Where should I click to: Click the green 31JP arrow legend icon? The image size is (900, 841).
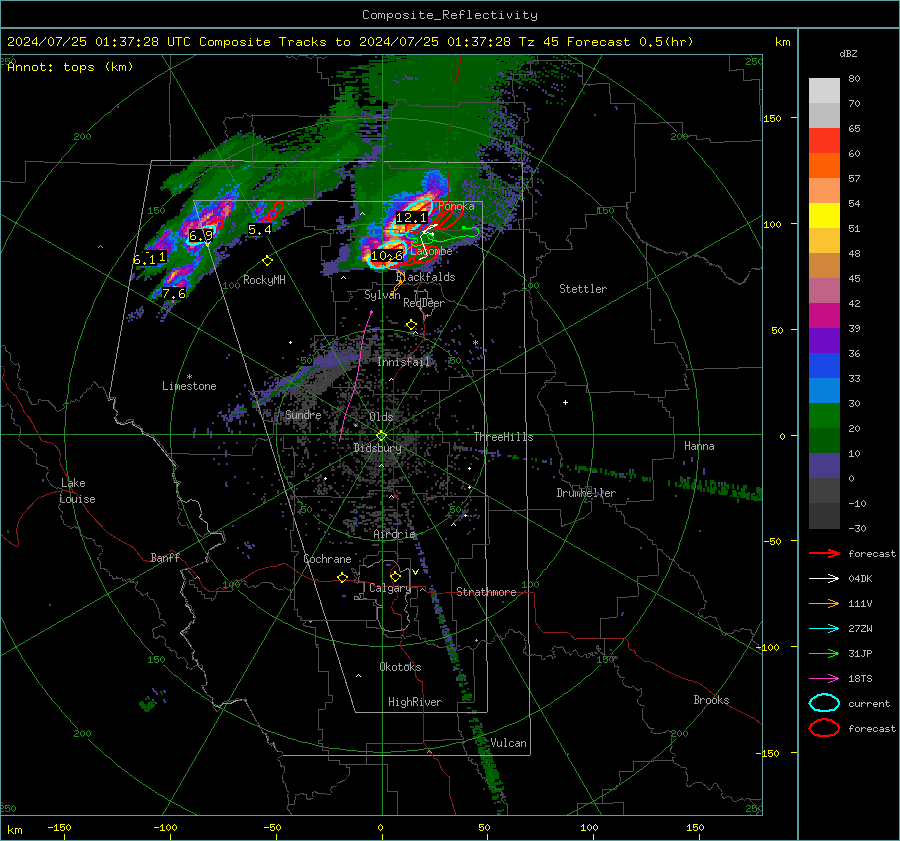(824, 653)
